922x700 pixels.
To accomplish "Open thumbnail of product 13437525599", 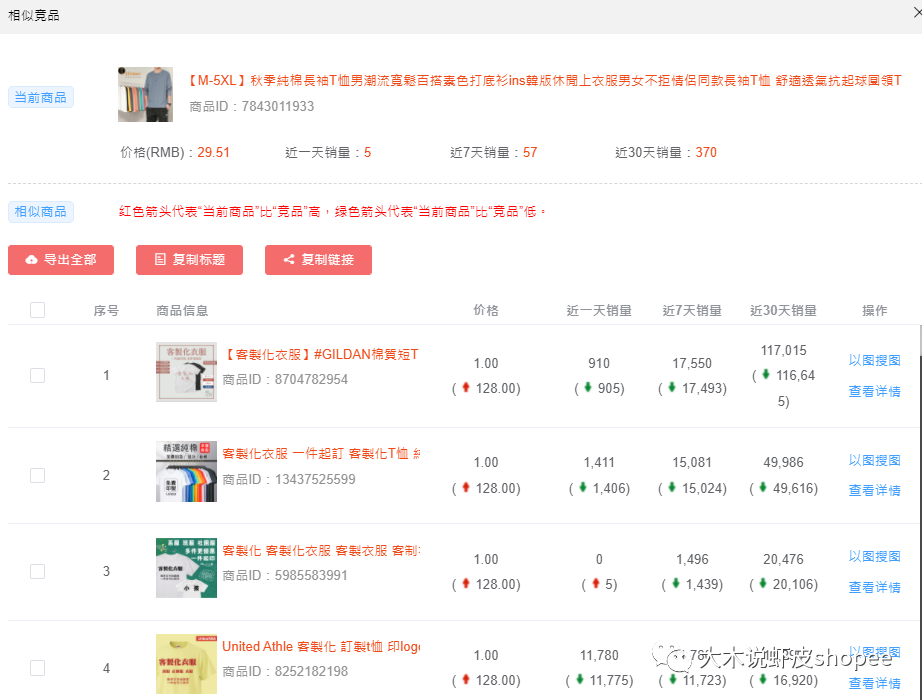I will click(186, 472).
